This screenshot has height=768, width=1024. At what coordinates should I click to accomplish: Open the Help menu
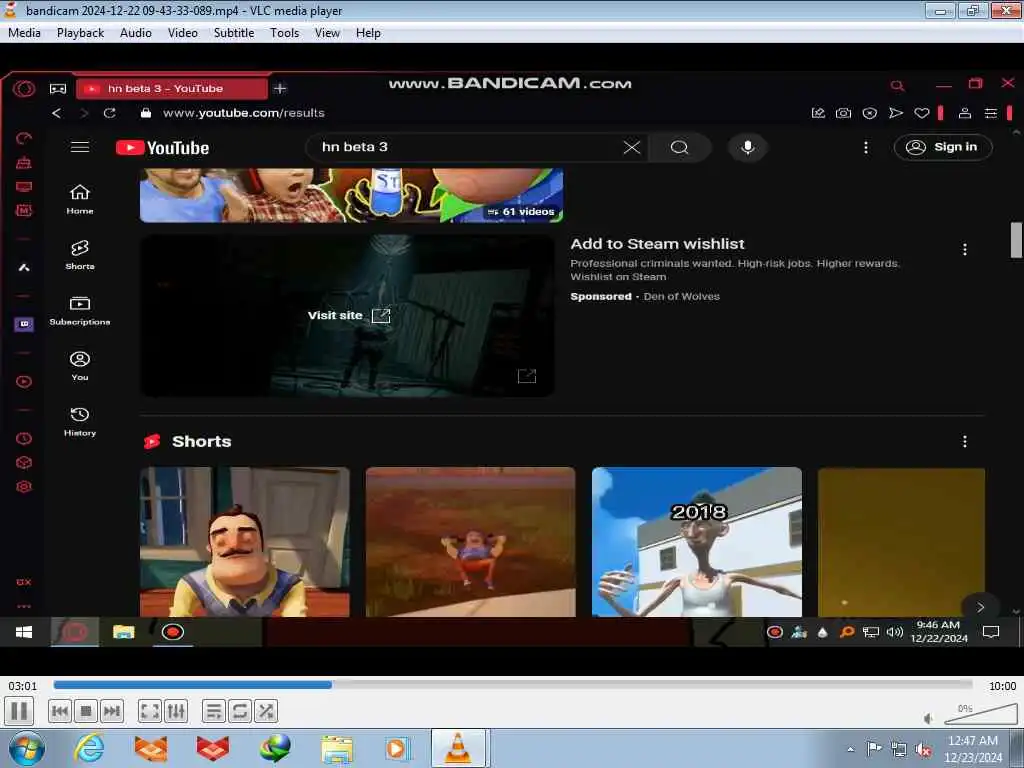tap(368, 33)
